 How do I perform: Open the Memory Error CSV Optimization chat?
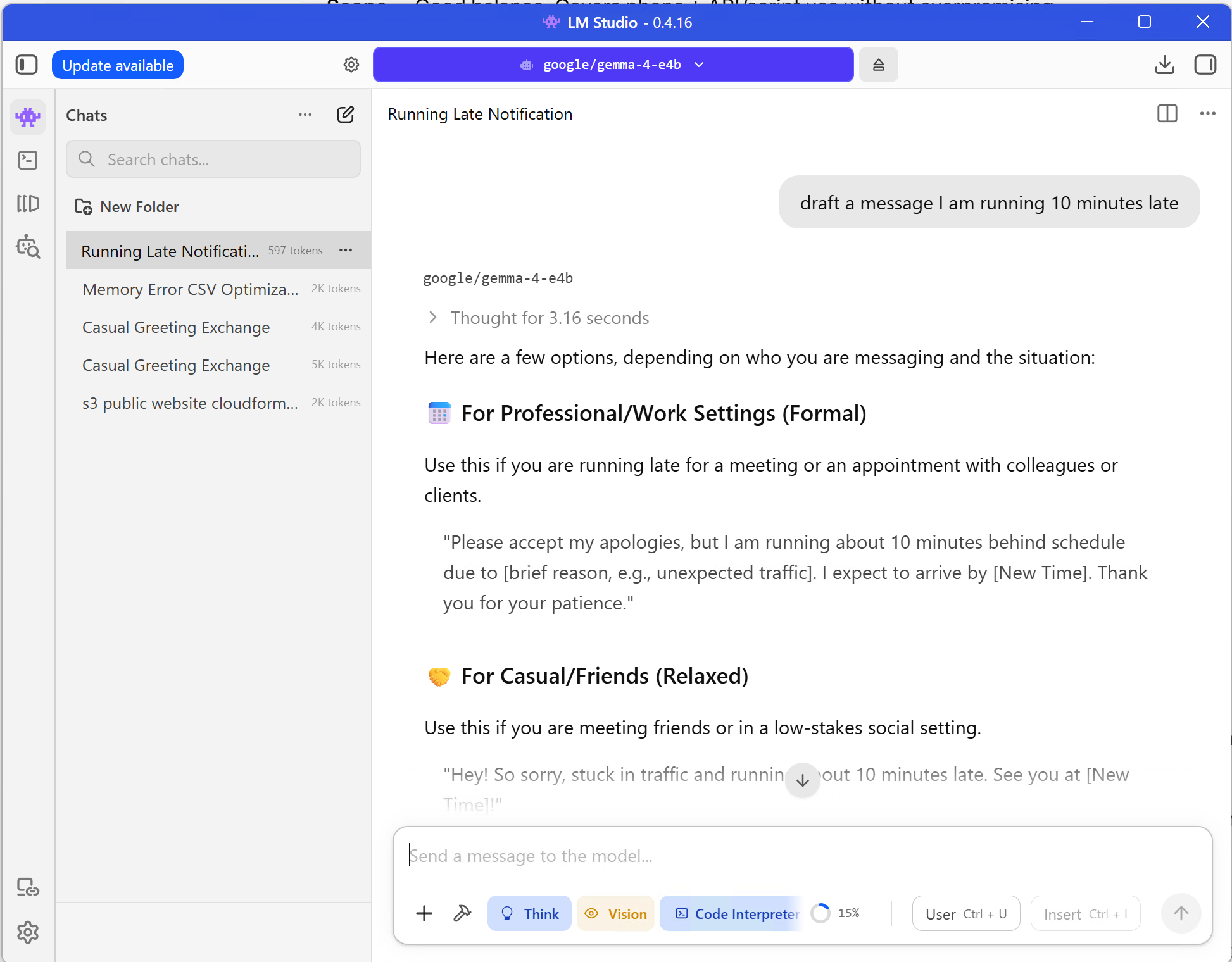(219, 289)
